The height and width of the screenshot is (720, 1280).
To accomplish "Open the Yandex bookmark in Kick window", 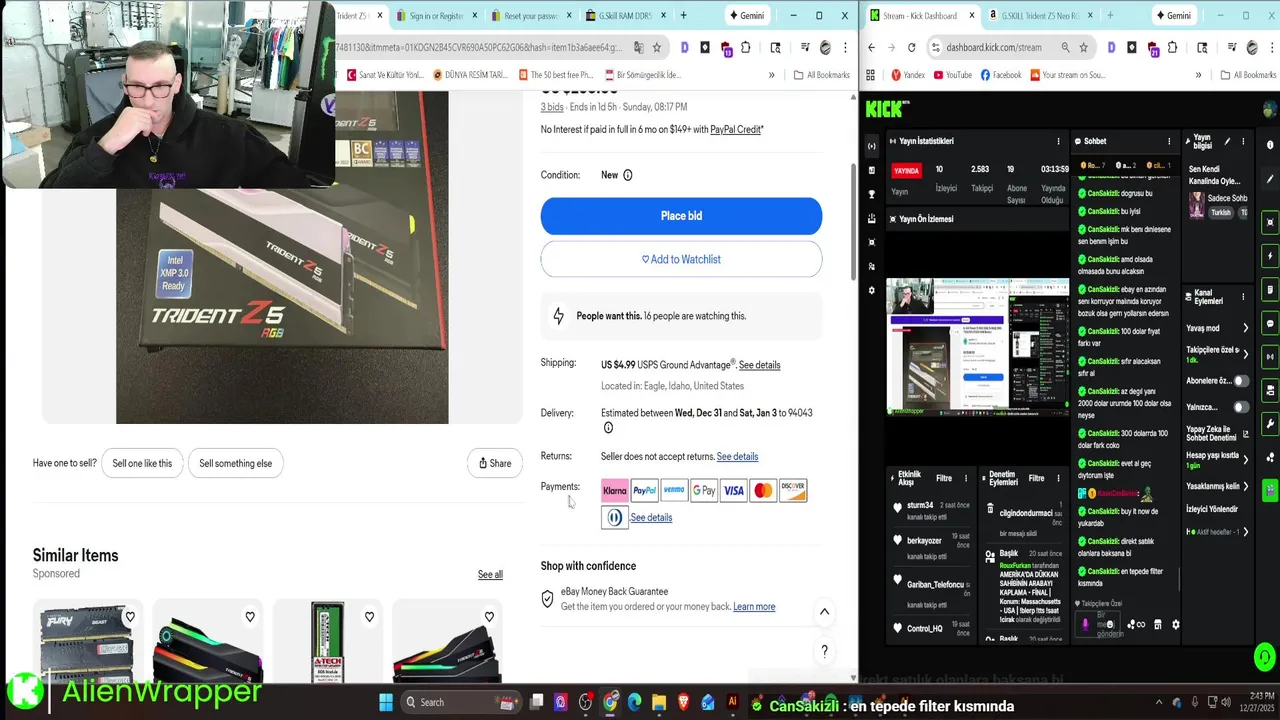I will [x=908, y=75].
